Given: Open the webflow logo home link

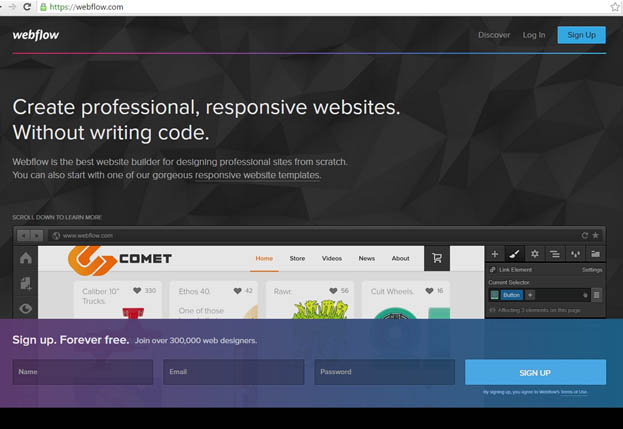Looking at the screenshot, I should point(36,35).
